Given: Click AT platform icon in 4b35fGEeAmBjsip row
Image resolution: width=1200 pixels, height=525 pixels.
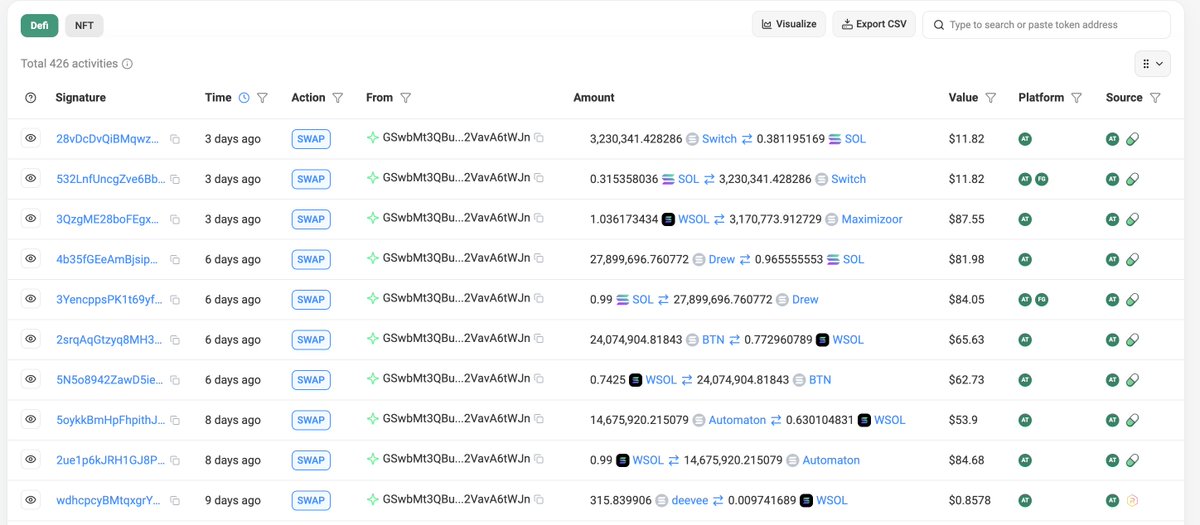Looking at the screenshot, I should coord(1025,260).
